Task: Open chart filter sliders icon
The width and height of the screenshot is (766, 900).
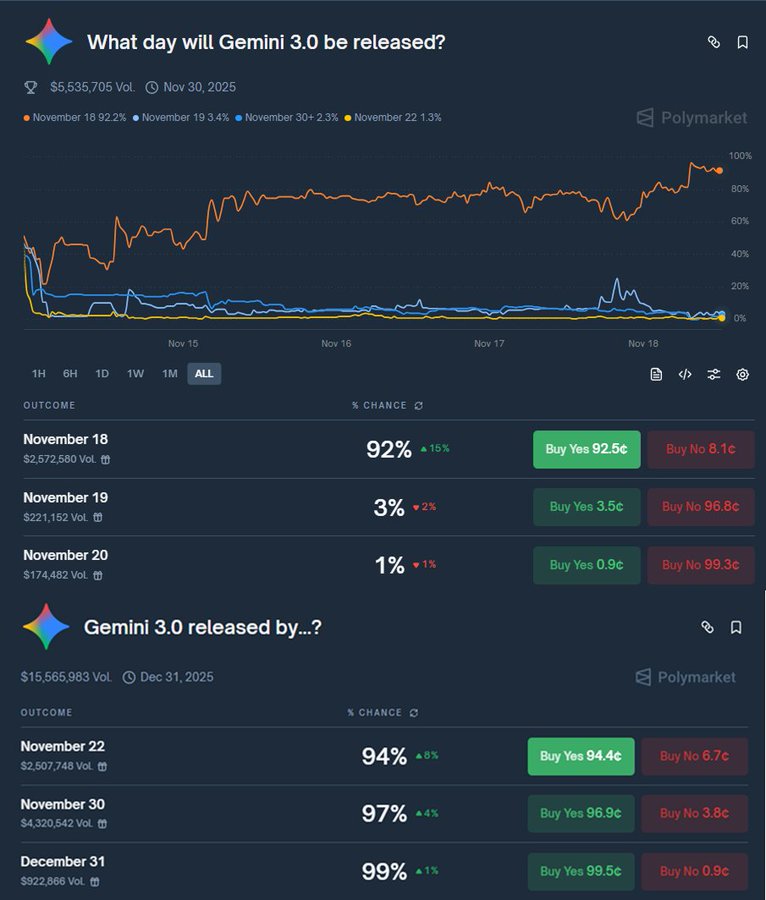Action: point(713,374)
